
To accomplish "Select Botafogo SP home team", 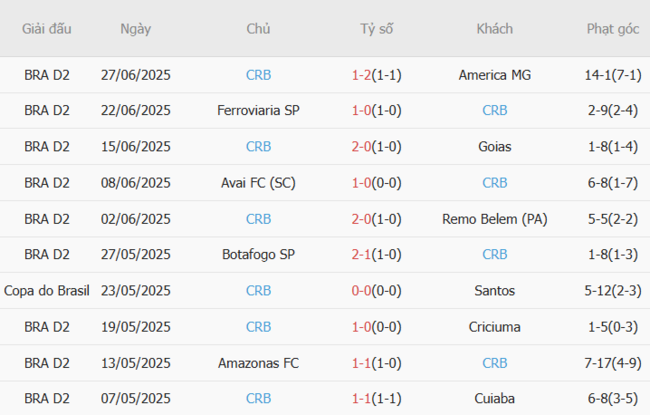I will point(258,255).
